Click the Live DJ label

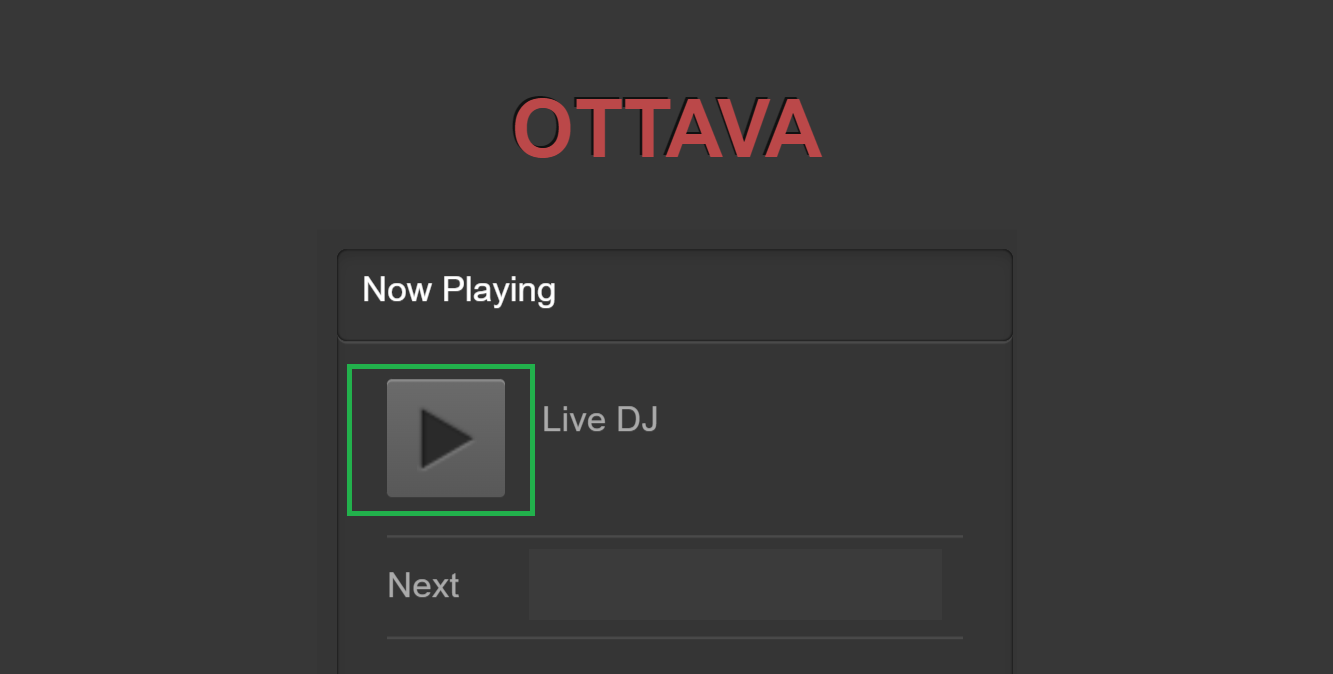tap(600, 419)
